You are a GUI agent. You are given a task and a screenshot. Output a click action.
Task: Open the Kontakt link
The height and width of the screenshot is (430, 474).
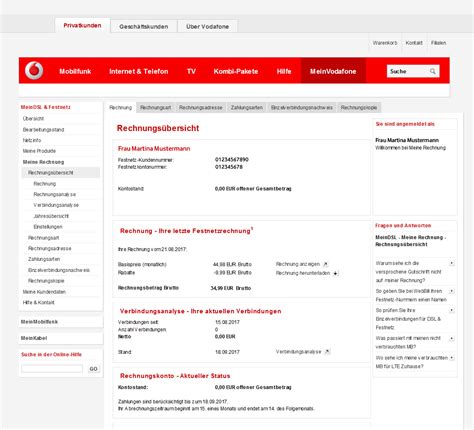click(x=414, y=43)
